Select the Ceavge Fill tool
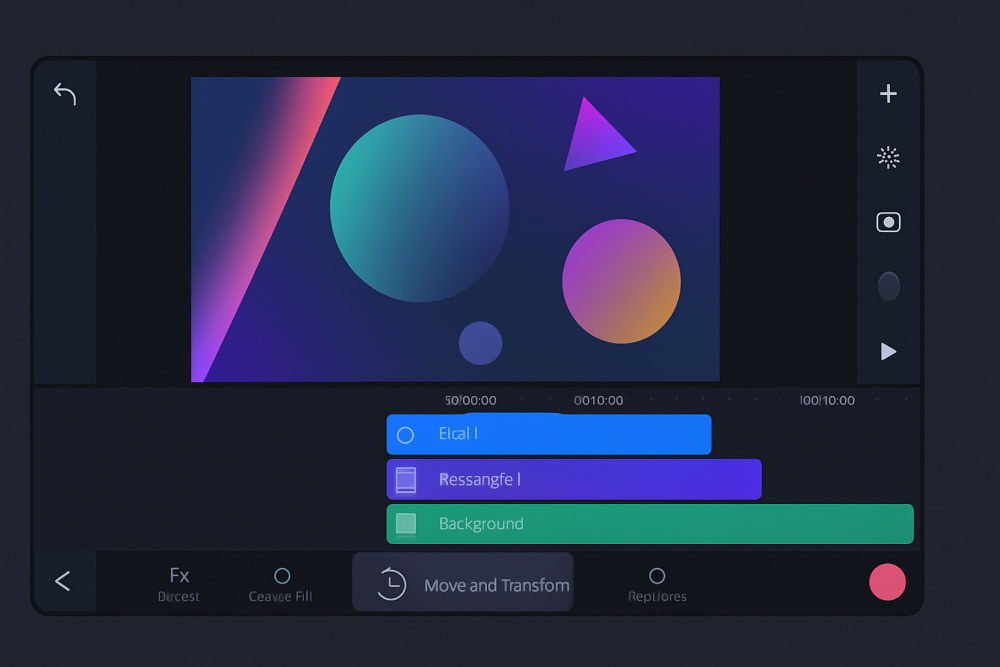Viewport: 1000px width, 667px height. 281,583
